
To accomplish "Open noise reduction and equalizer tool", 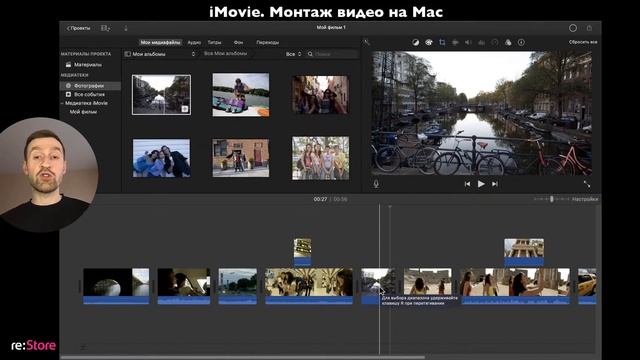I will click(482, 42).
